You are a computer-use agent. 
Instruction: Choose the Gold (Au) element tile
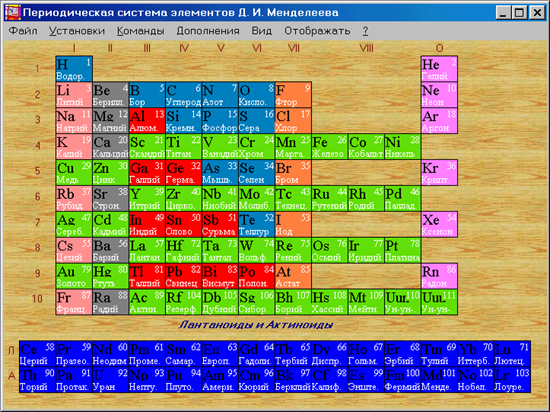(74, 276)
